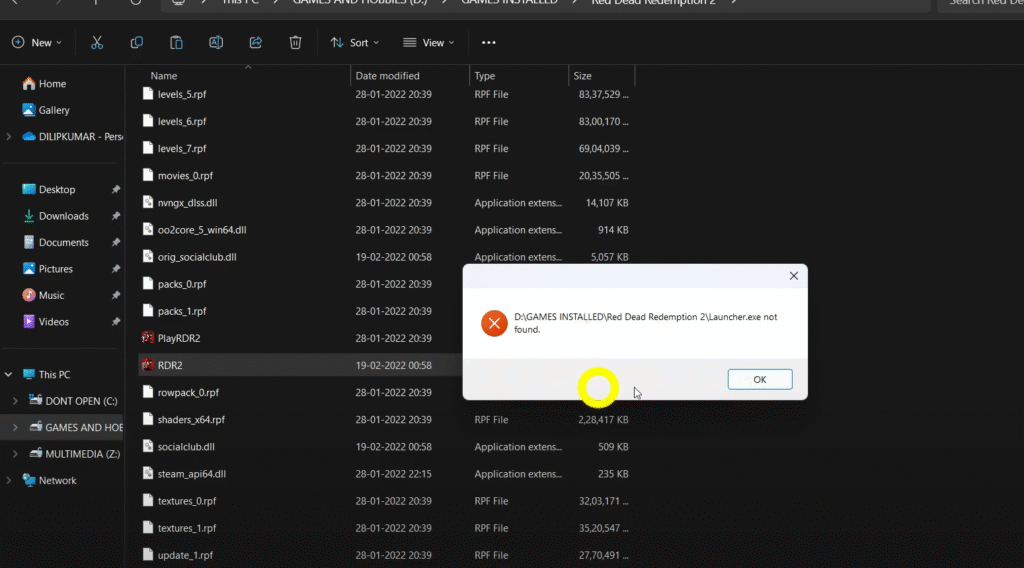Screen dimensions: 1024x568
Task: Open the New item dropdown
Action: [x=37, y=42]
